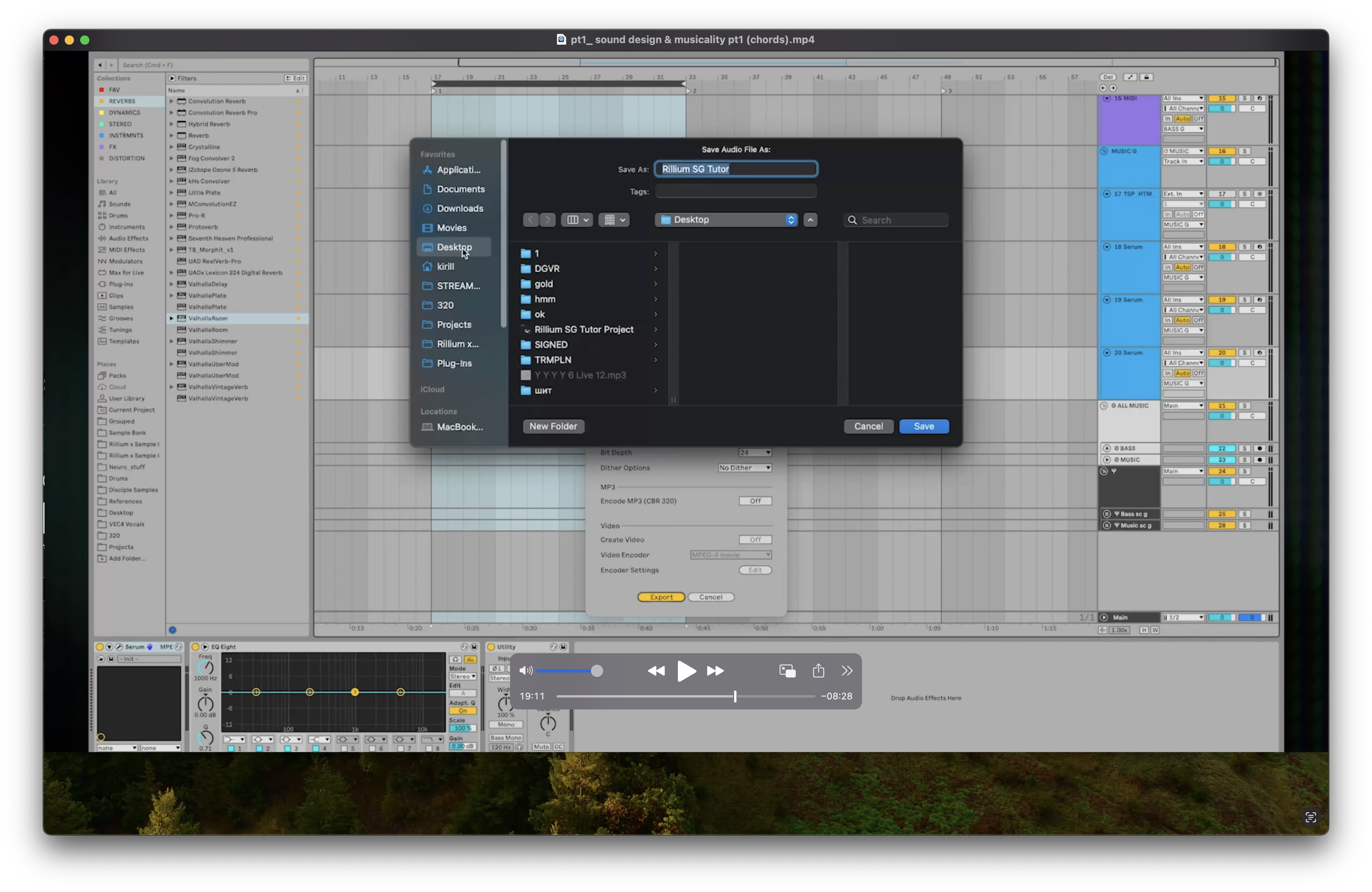
Task: Select the kirill home folder
Action: coord(454,267)
